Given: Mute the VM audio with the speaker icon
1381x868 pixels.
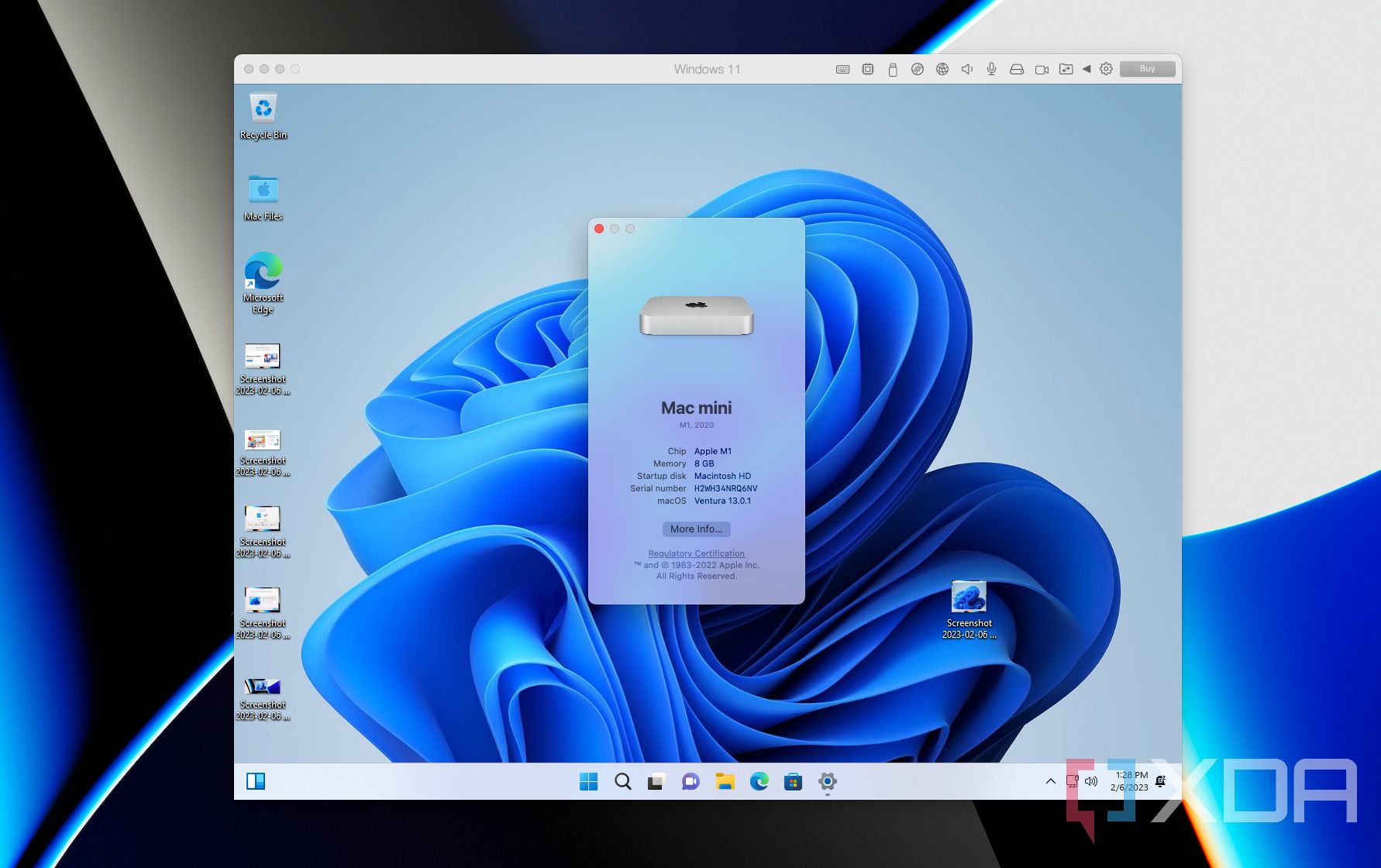Looking at the screenshot, I should [966, 68].
